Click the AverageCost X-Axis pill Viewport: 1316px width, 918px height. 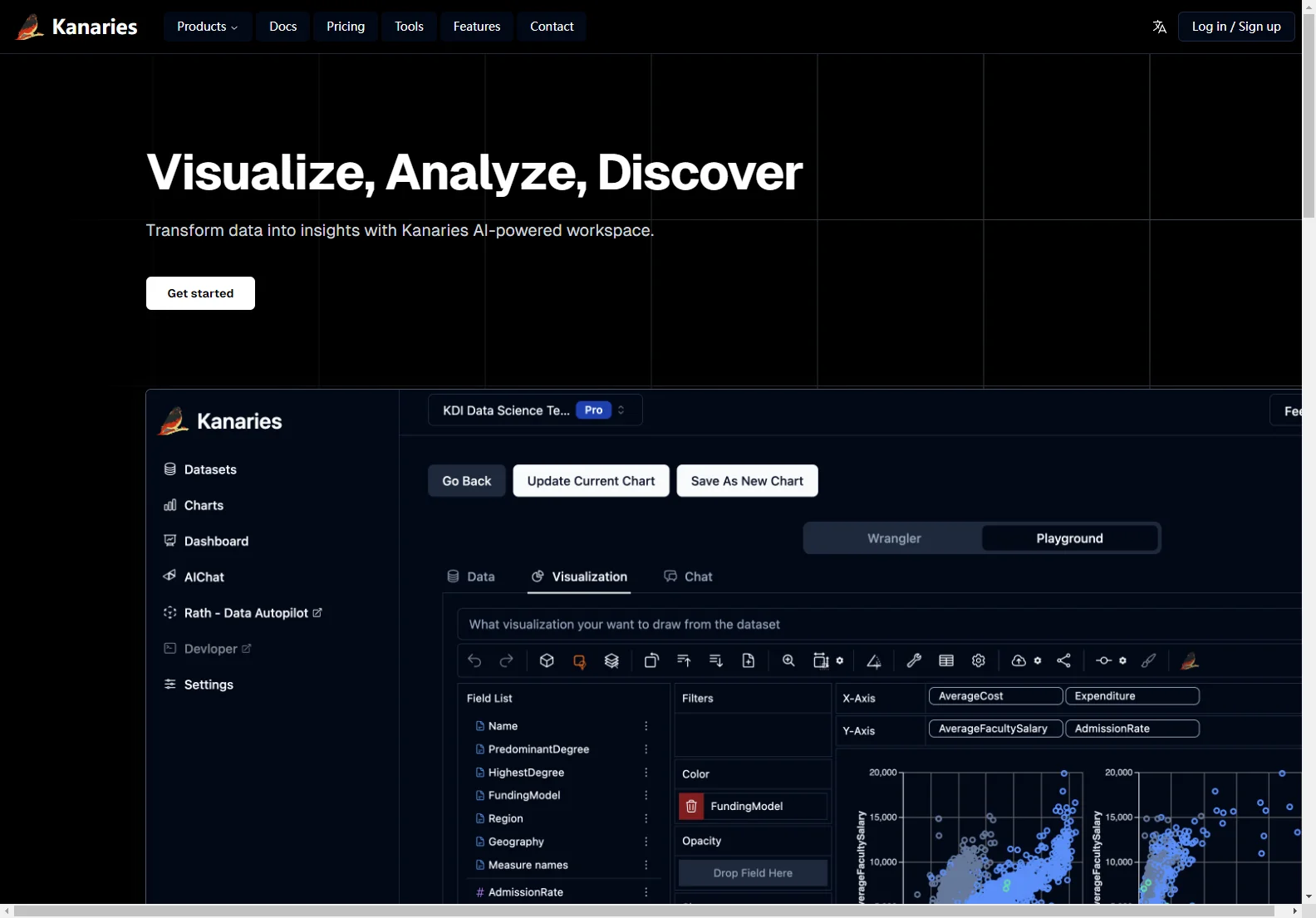tap(995, 696)
